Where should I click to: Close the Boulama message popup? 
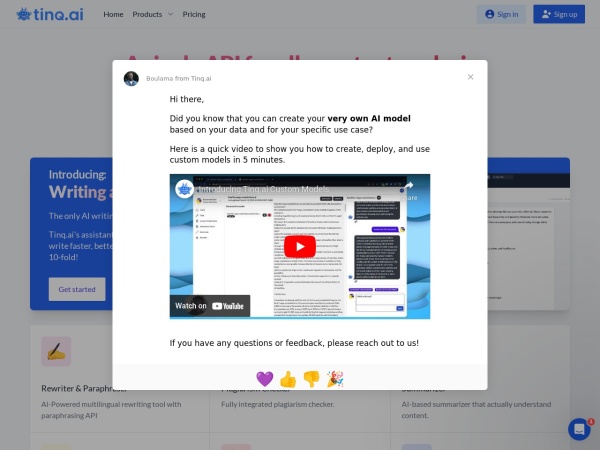470,77
